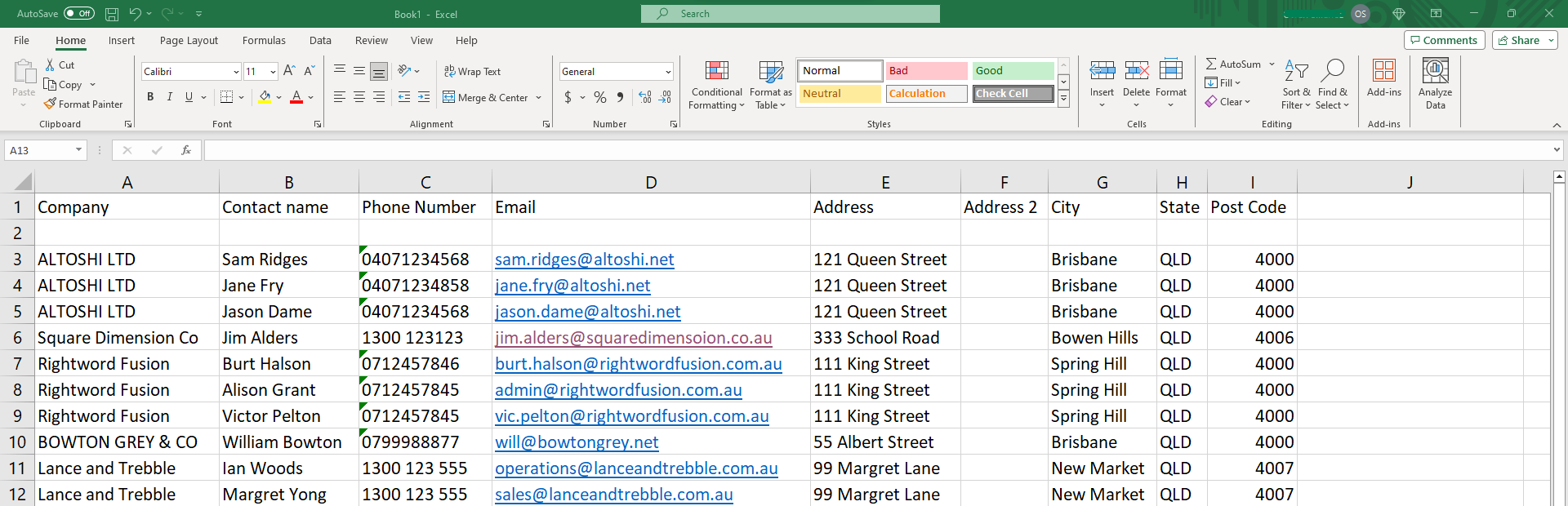Click the Fill button
The height and width of the screenshot is (506, 1568).
pyautogui.click(x=1223, y=83)
